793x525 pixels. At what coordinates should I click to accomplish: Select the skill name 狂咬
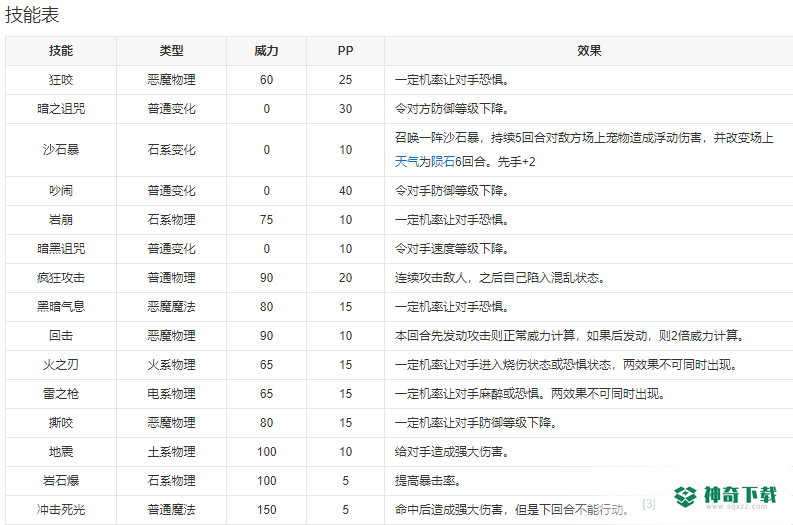click(x=61, y=80)
